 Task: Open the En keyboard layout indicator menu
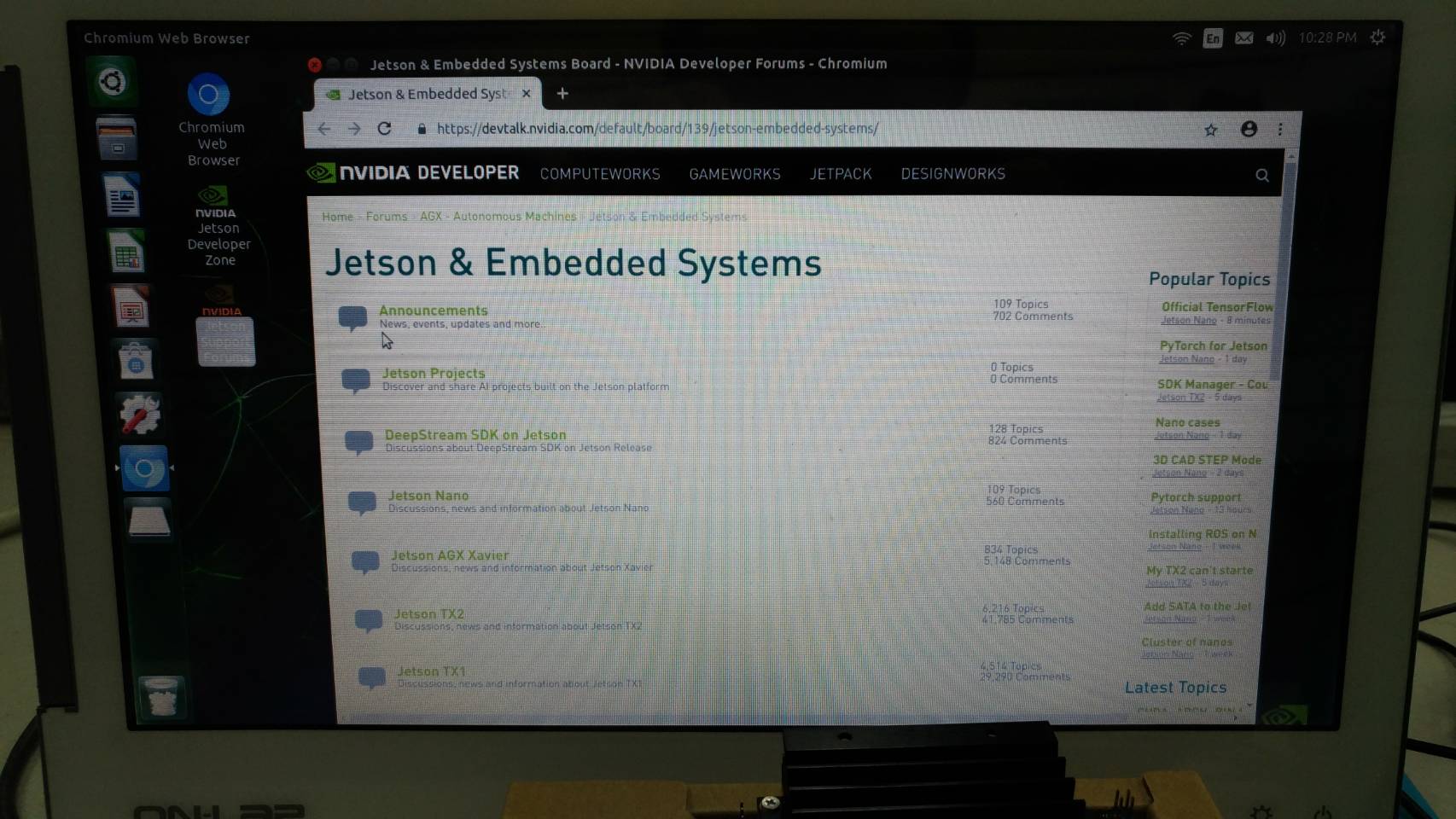click(x=1212, y=38)
